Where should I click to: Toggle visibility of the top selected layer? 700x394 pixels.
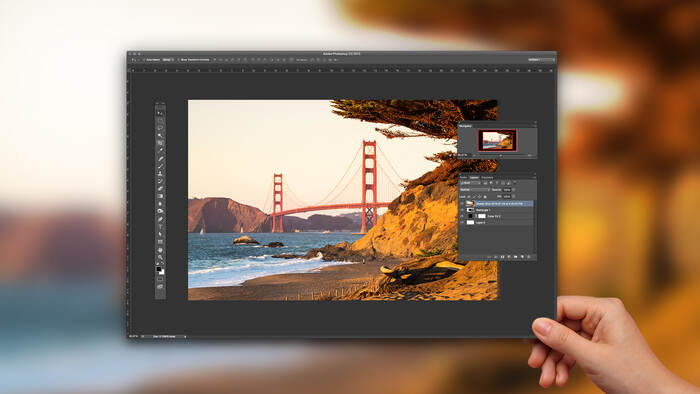tap(462, 204)
